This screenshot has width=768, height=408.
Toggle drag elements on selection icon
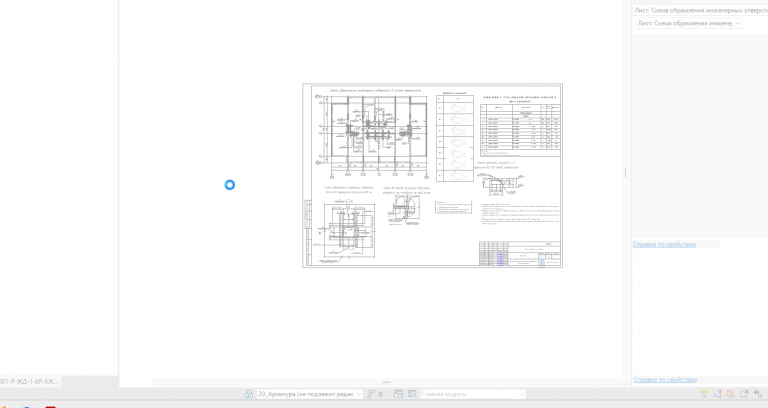pyautogui.click(x=757, y=394)
